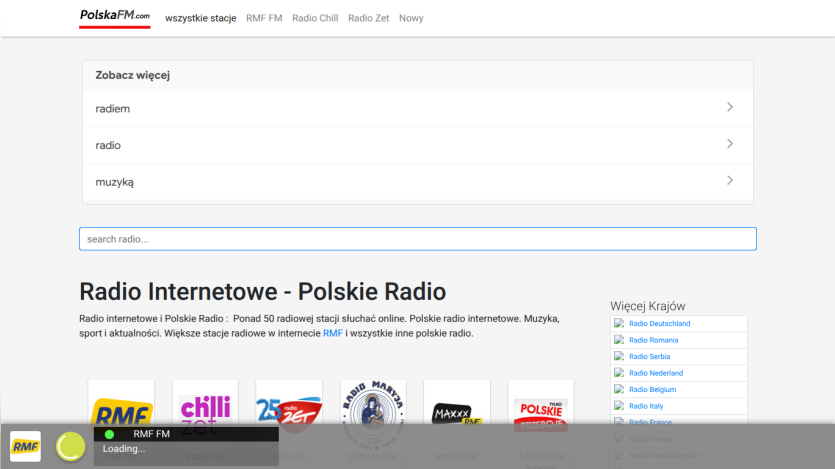Viewport: 835px width, 469px height.
Task: Open the Nowy navigation link
Action: tap(411, 18)
